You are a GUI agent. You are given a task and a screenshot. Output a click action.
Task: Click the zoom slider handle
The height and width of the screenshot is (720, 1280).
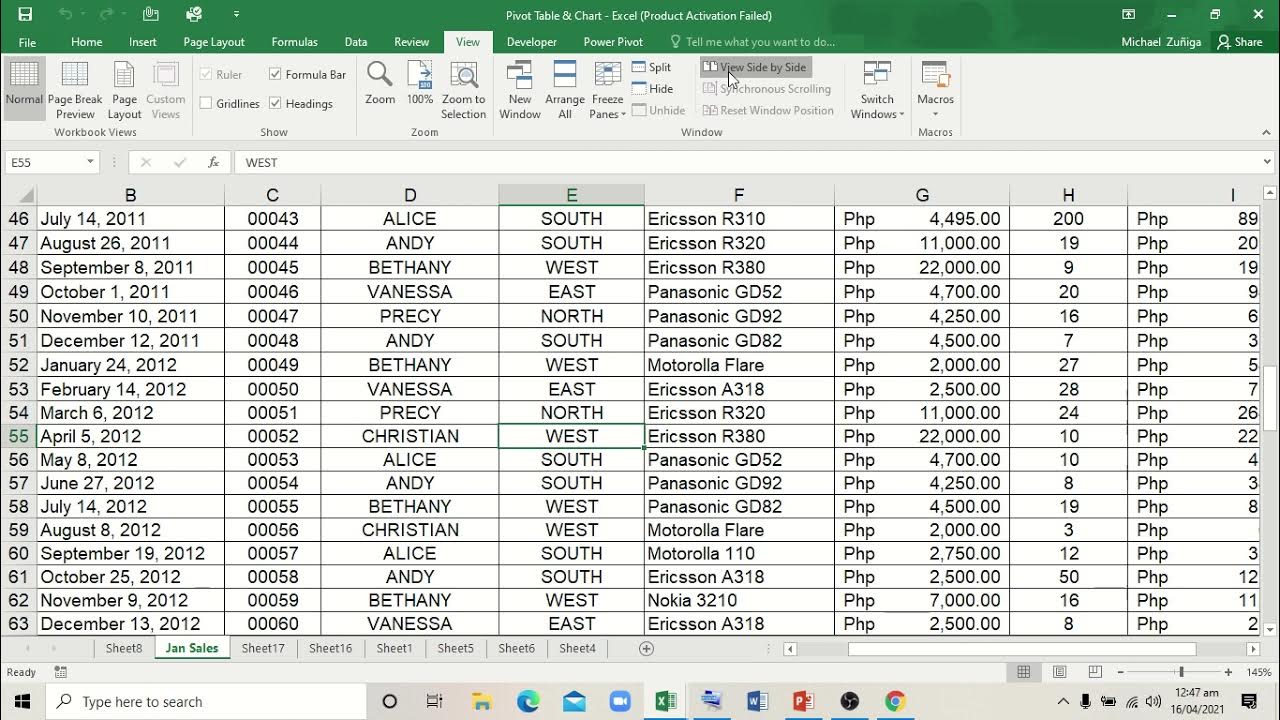[x=1181, y=672]
